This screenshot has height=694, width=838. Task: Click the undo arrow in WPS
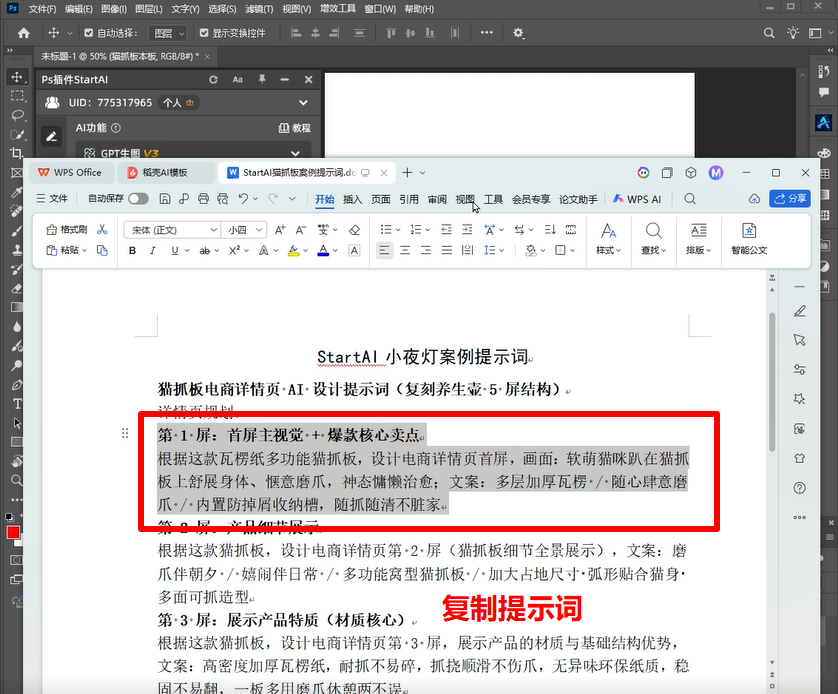tap(243, 199)
